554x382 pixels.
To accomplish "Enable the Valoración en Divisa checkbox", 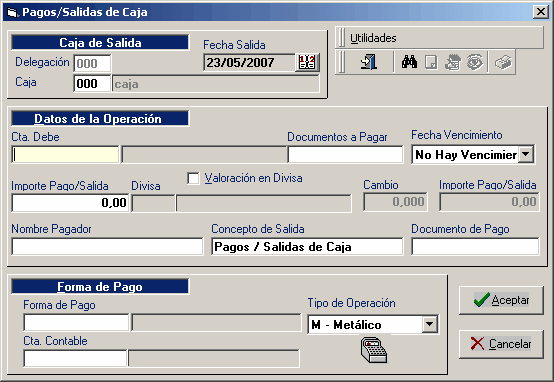I will pyautogui.click(x=193, y=178).
